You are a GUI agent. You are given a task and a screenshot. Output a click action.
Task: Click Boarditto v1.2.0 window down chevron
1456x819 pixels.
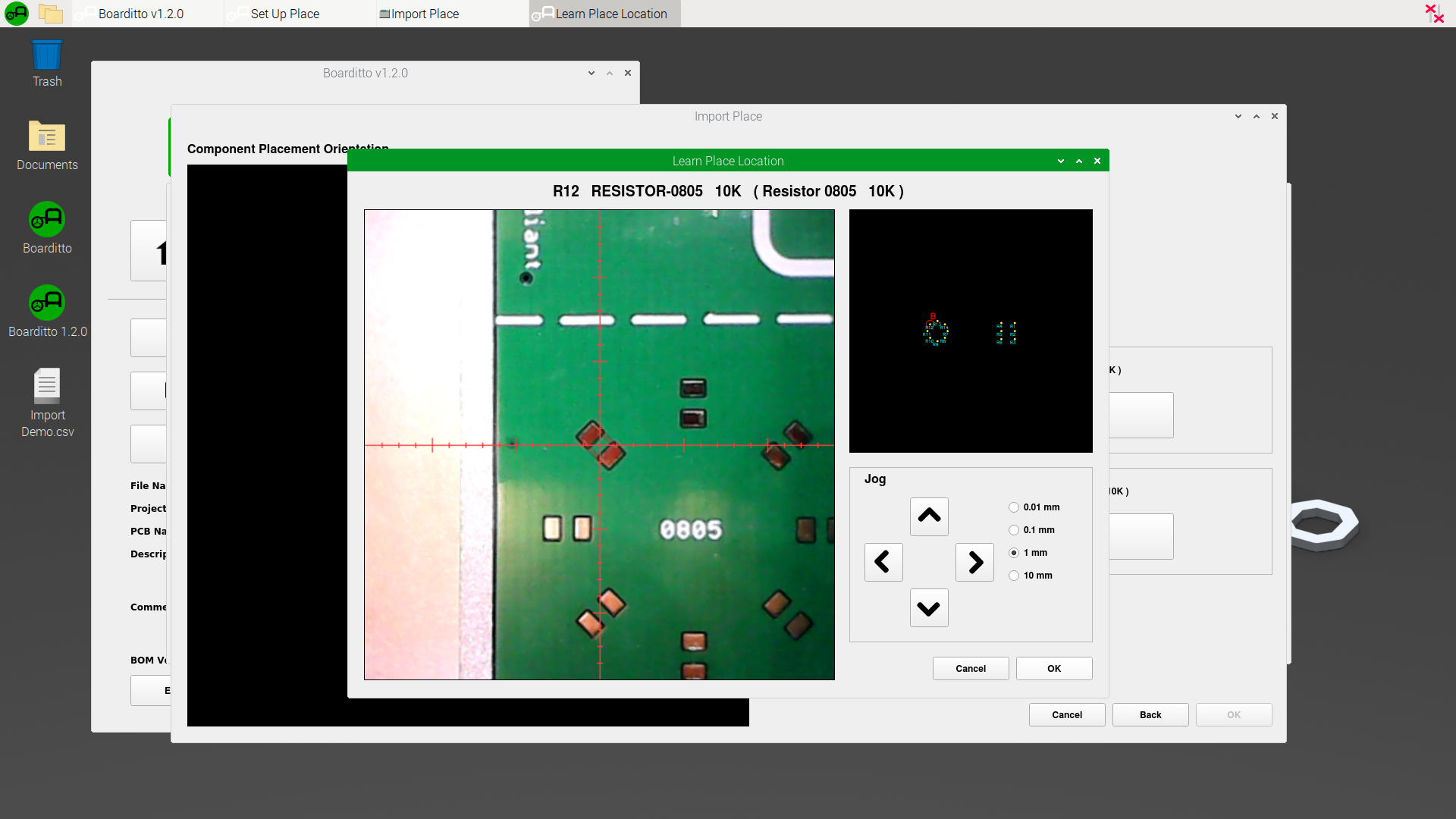click(x=591, y=73)
